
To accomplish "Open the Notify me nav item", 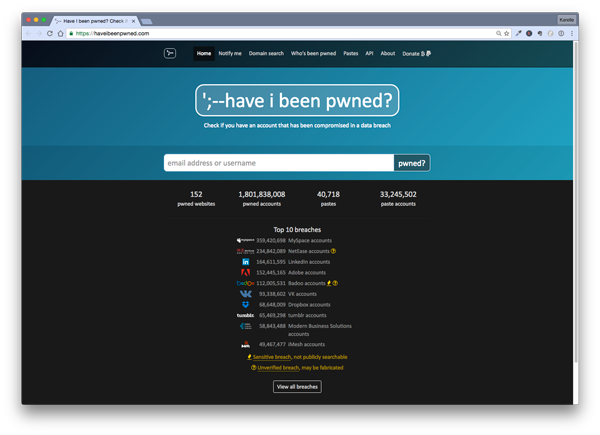I will 230,54.
